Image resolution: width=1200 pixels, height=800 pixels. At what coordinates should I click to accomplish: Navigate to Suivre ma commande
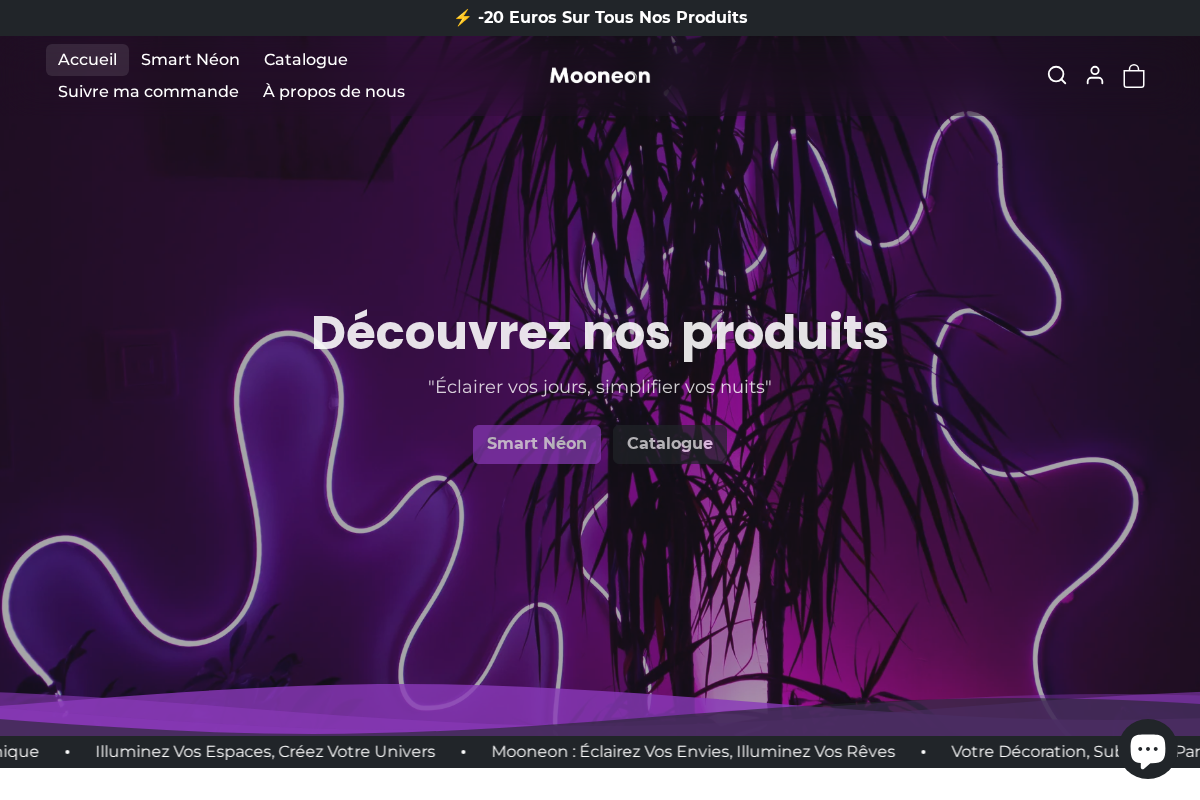click(x=148, y=91)
